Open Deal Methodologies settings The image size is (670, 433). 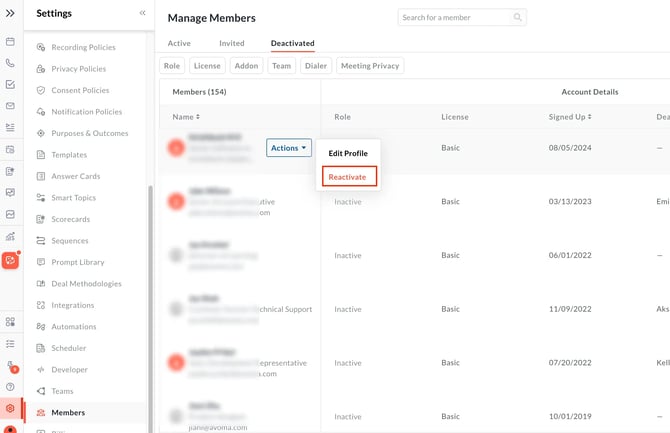pos(86,284)
